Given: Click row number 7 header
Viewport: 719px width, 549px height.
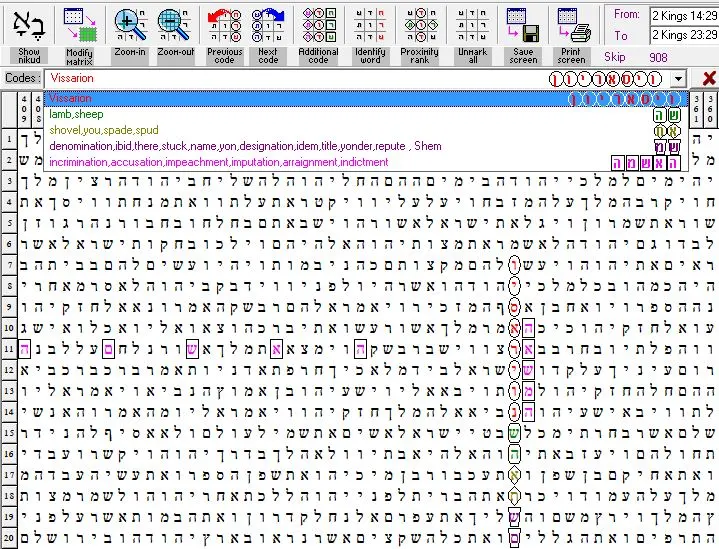Looking at the screenshot, I should coord(9,265).
